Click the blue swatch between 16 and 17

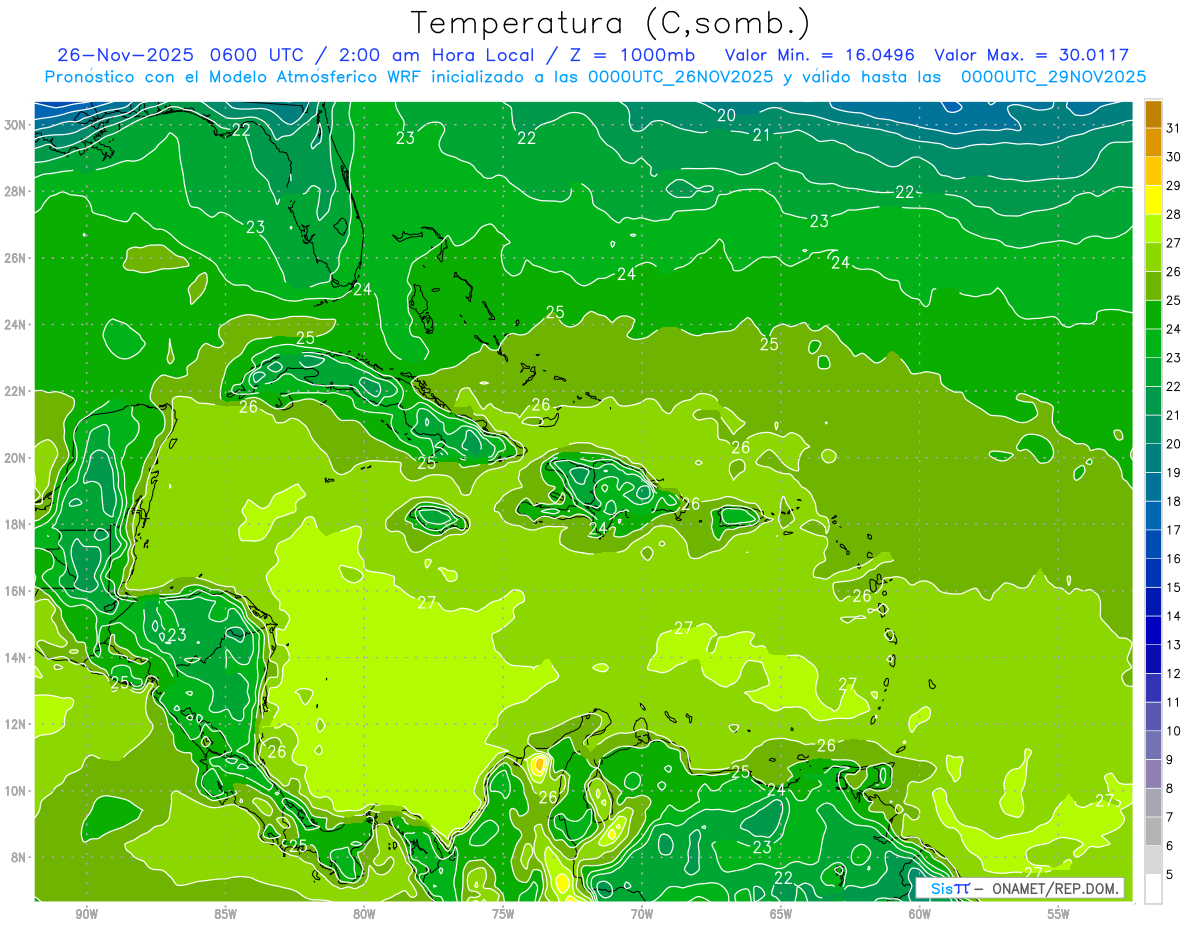click(x=1154, y=544)
